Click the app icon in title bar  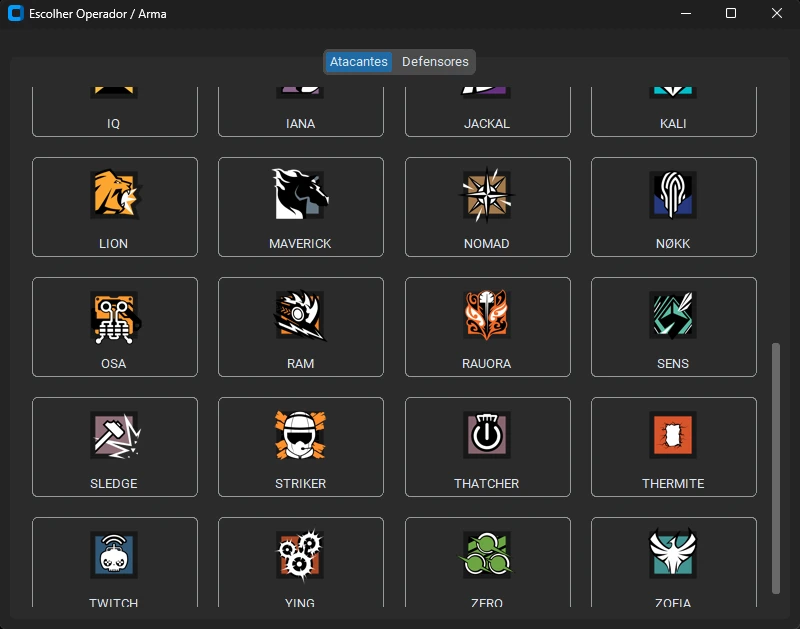click(15, 14)
